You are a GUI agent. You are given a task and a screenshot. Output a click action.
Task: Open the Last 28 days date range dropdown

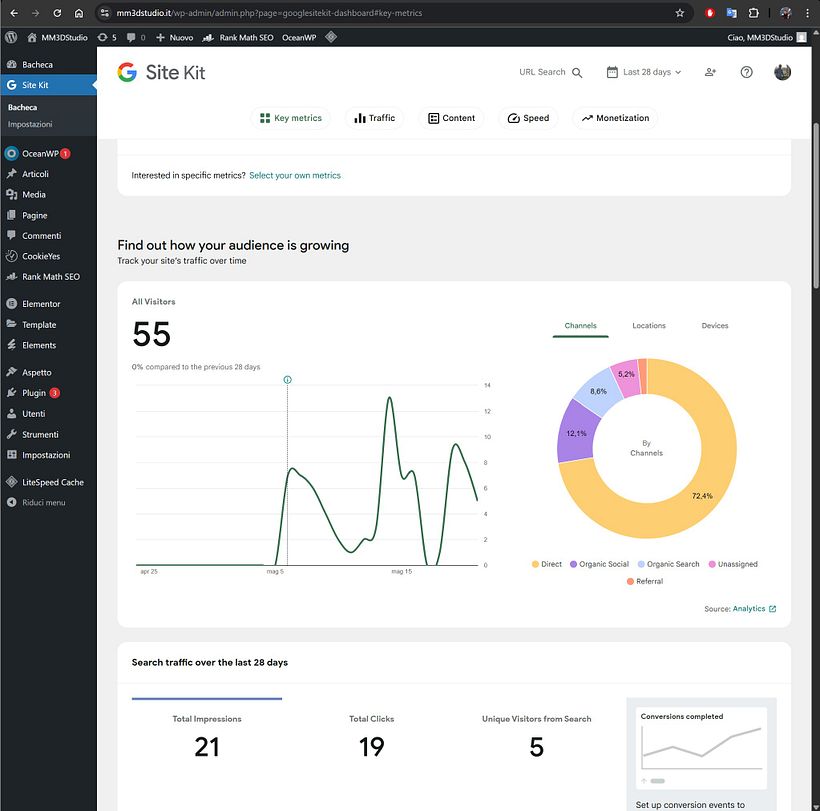(644, 72)
